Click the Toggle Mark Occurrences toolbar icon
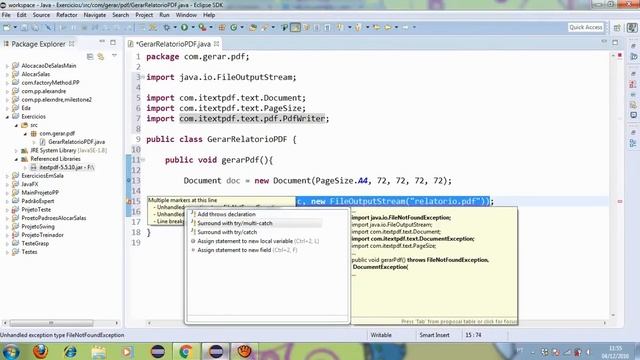 [x=296, y=27]
